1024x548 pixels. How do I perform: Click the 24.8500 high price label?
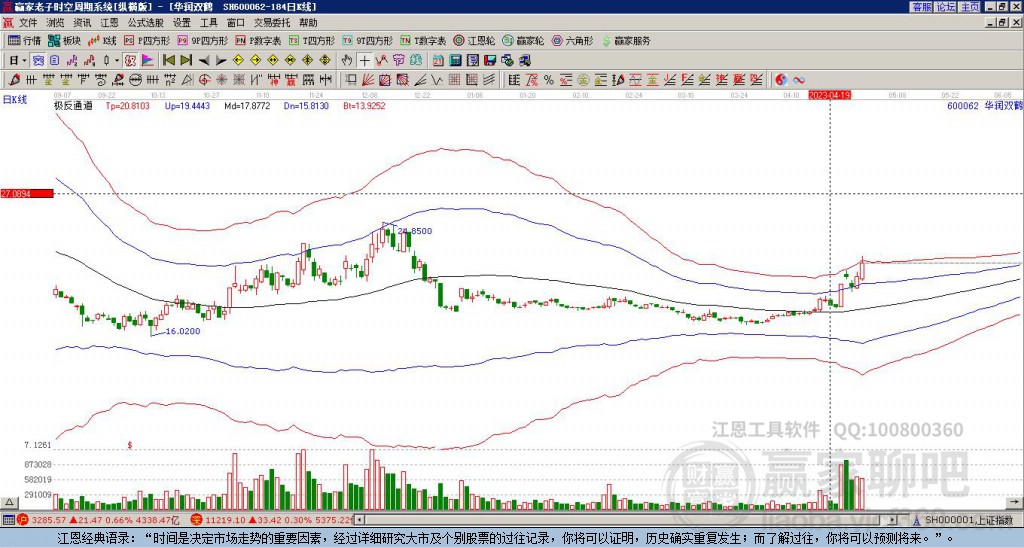point(415,231)
